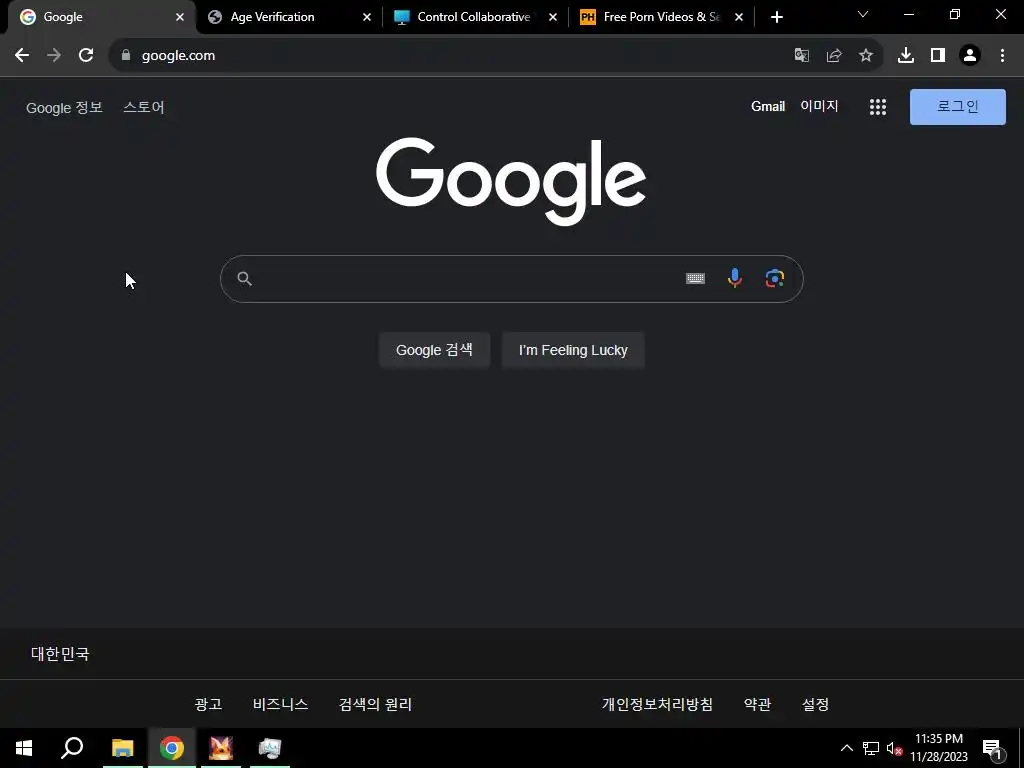
Task: Search by image with Google Lens
Action: pos(775,278)
